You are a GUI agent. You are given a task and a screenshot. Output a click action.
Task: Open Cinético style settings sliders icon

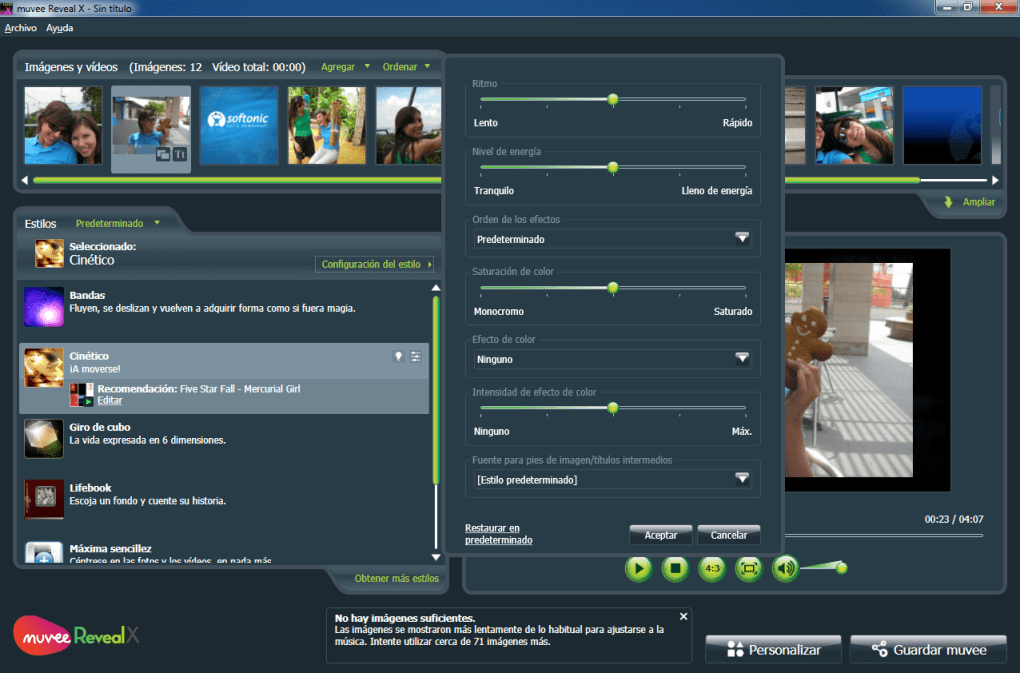(416, 356)
